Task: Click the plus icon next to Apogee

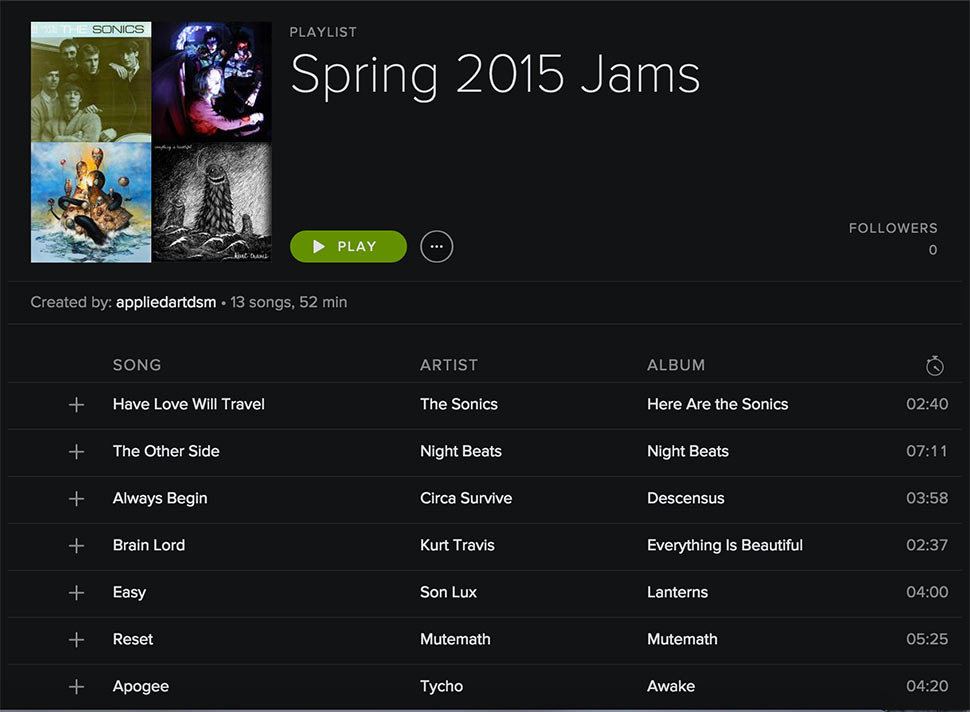Action: (76, 687)
